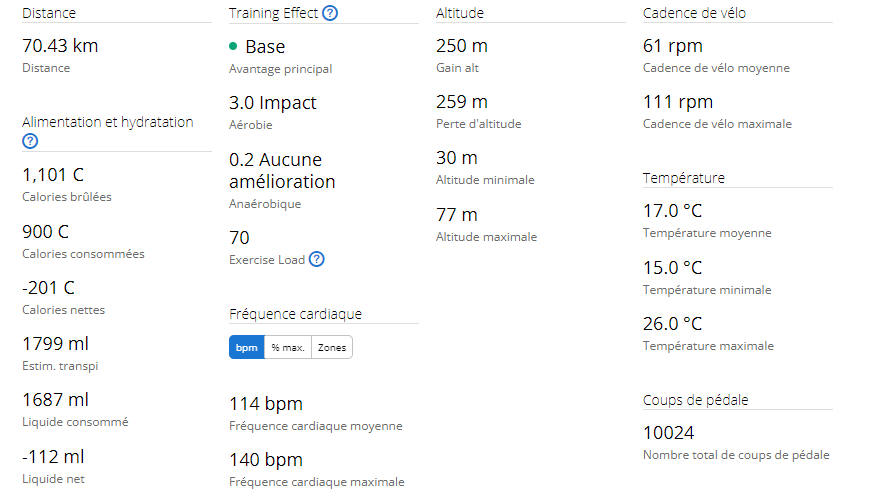Select the 140 bpm maximum heart rate
The width and height of the screenshot is (888, 501).
click(x=266, y=460)
